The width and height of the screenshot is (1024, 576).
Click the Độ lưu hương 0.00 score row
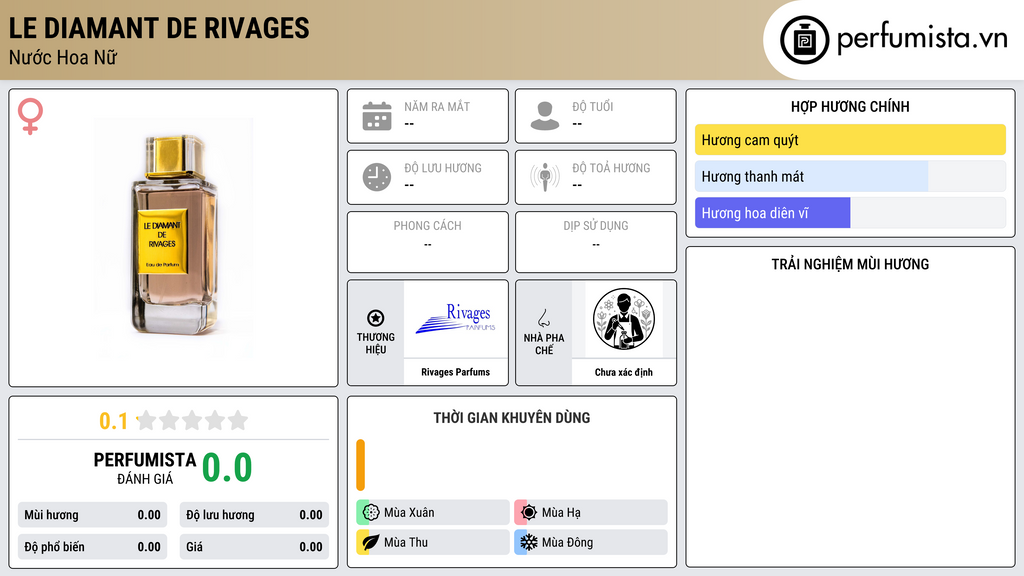point(254,515)
